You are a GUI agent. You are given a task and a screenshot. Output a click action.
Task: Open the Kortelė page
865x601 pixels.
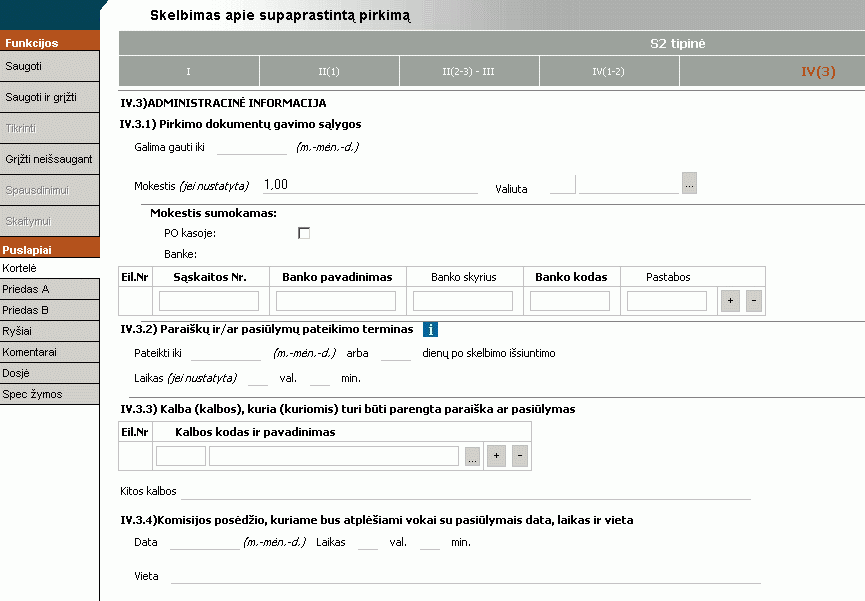[50, 268]
